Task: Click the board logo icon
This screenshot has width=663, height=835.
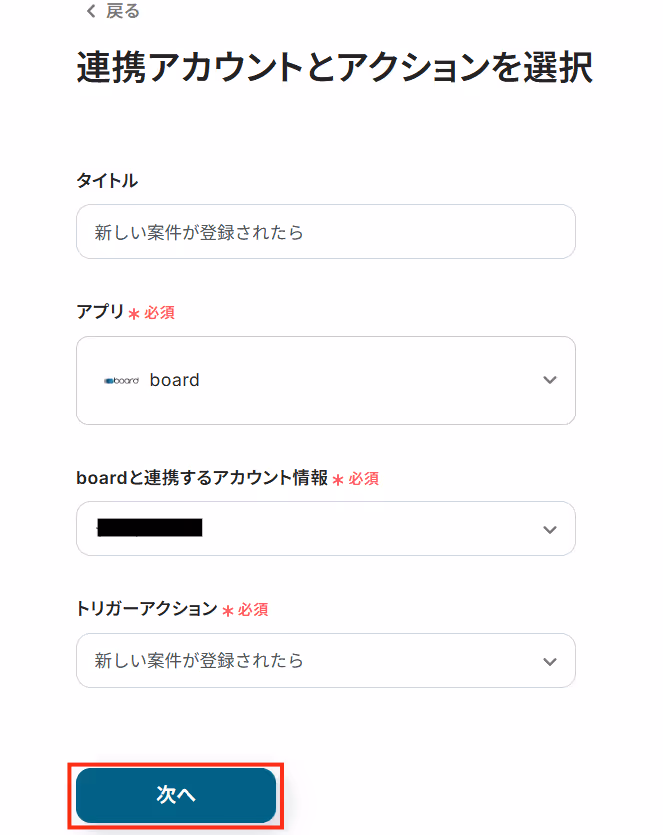Action: [122, 380]
